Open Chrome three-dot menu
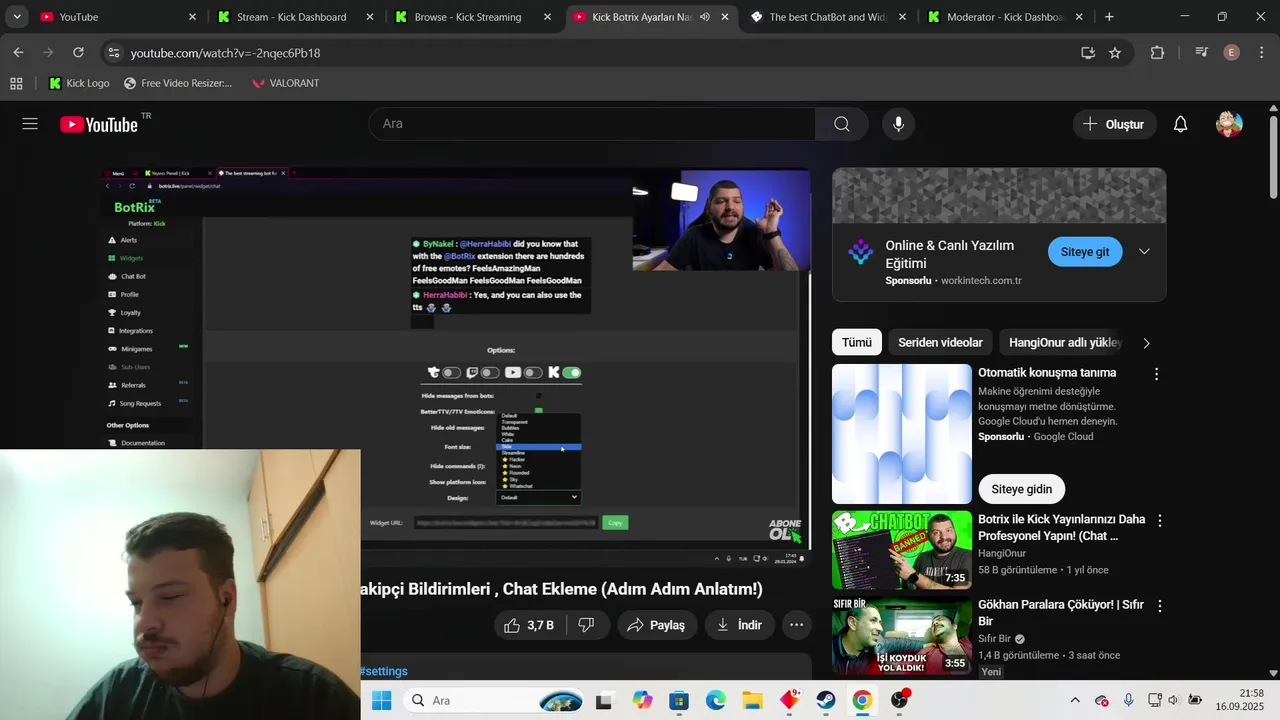The width and height of the screenshot is (1280, 720). pos(1260,53)
